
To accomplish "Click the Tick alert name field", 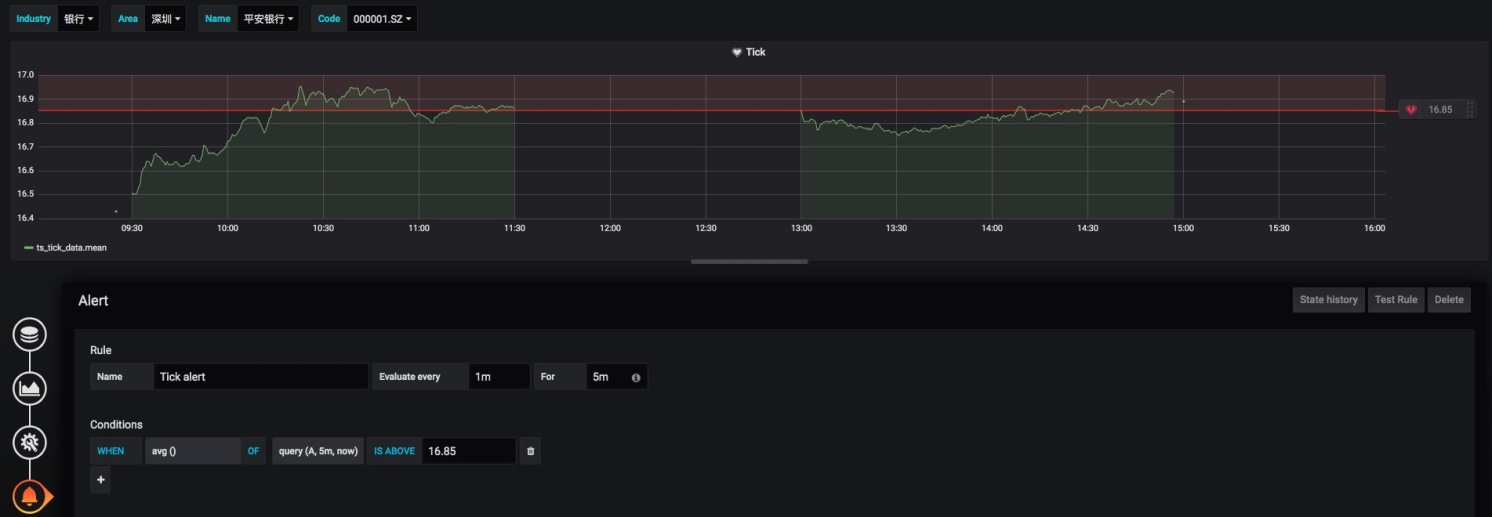I will (x=261, y=377).
